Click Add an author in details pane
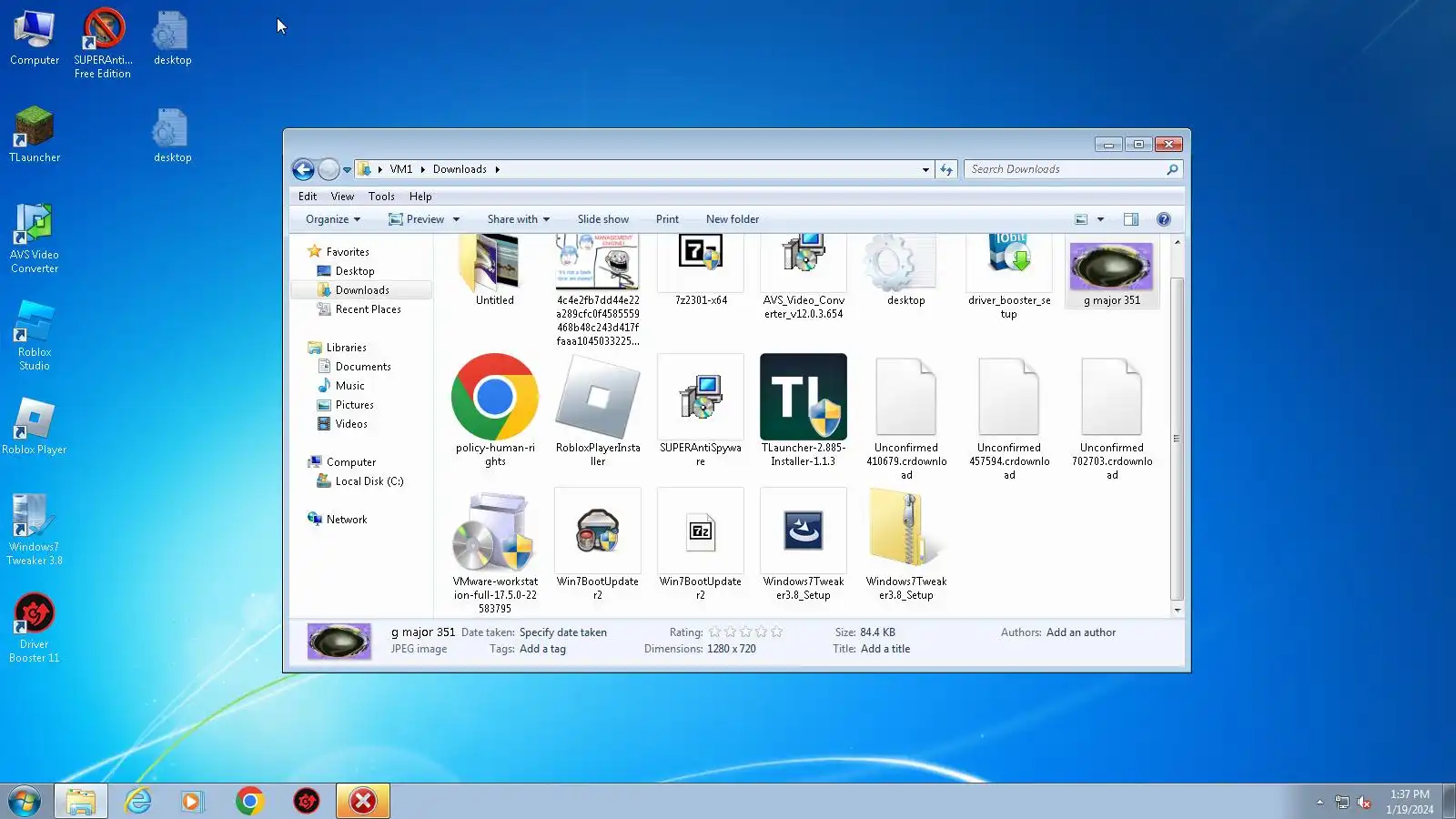The width and height of the screenshot is (1456, 819). [x=1081, y=632]
